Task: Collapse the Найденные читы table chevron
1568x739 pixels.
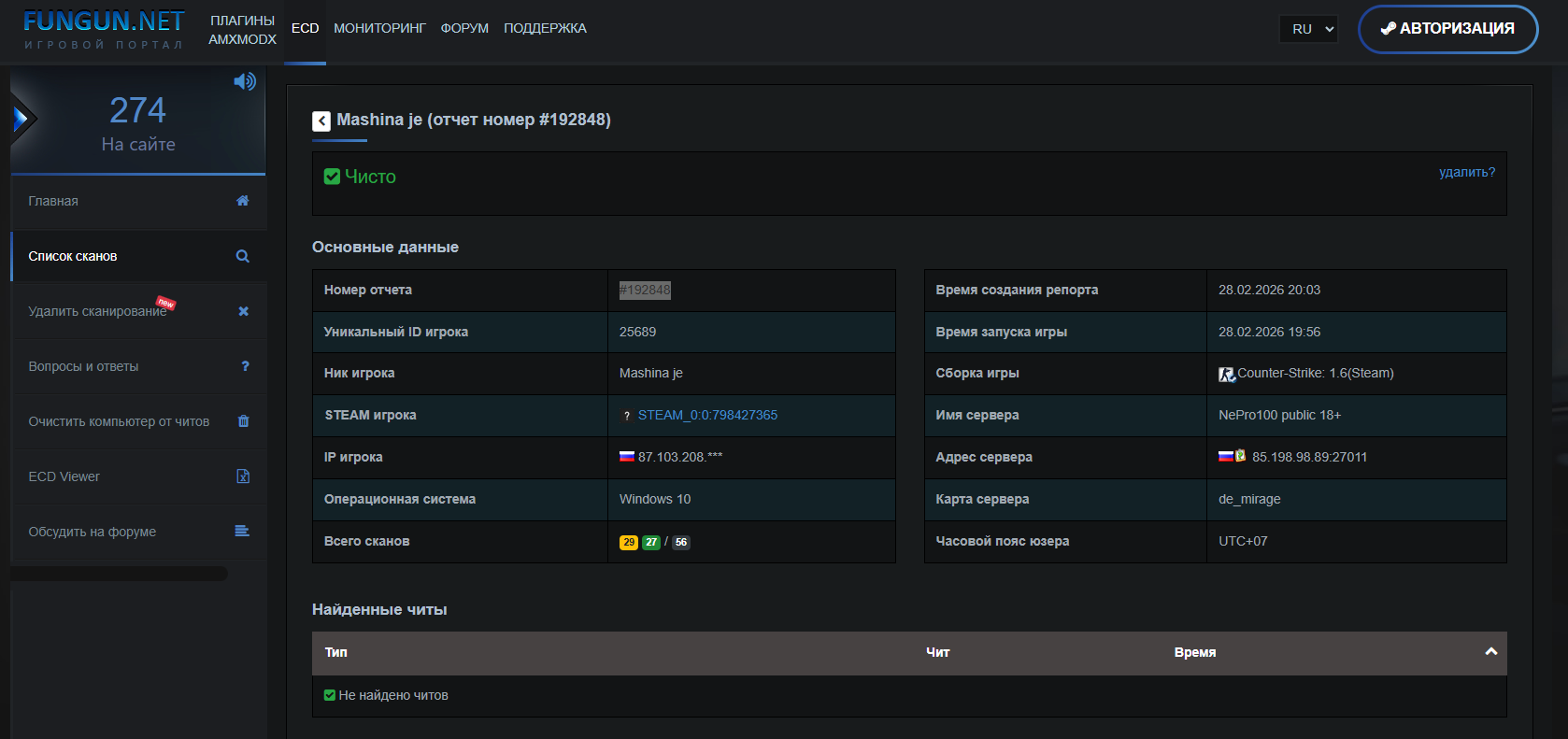Action: click(x=1490, y=652)
